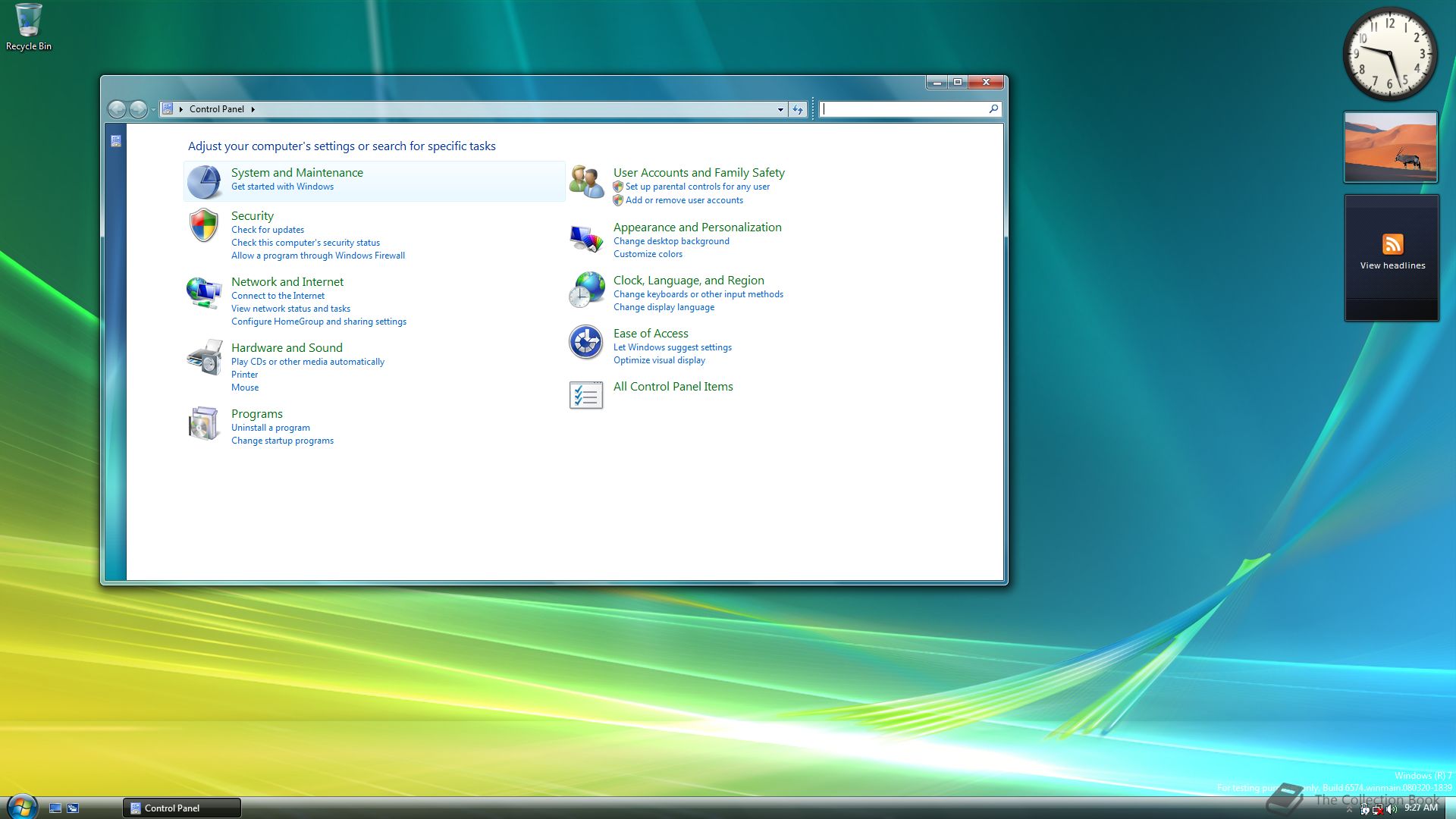
Task: Click Configure HomeGroup and sharing settings
Action: pyautogui.click(x=318, y=322)
